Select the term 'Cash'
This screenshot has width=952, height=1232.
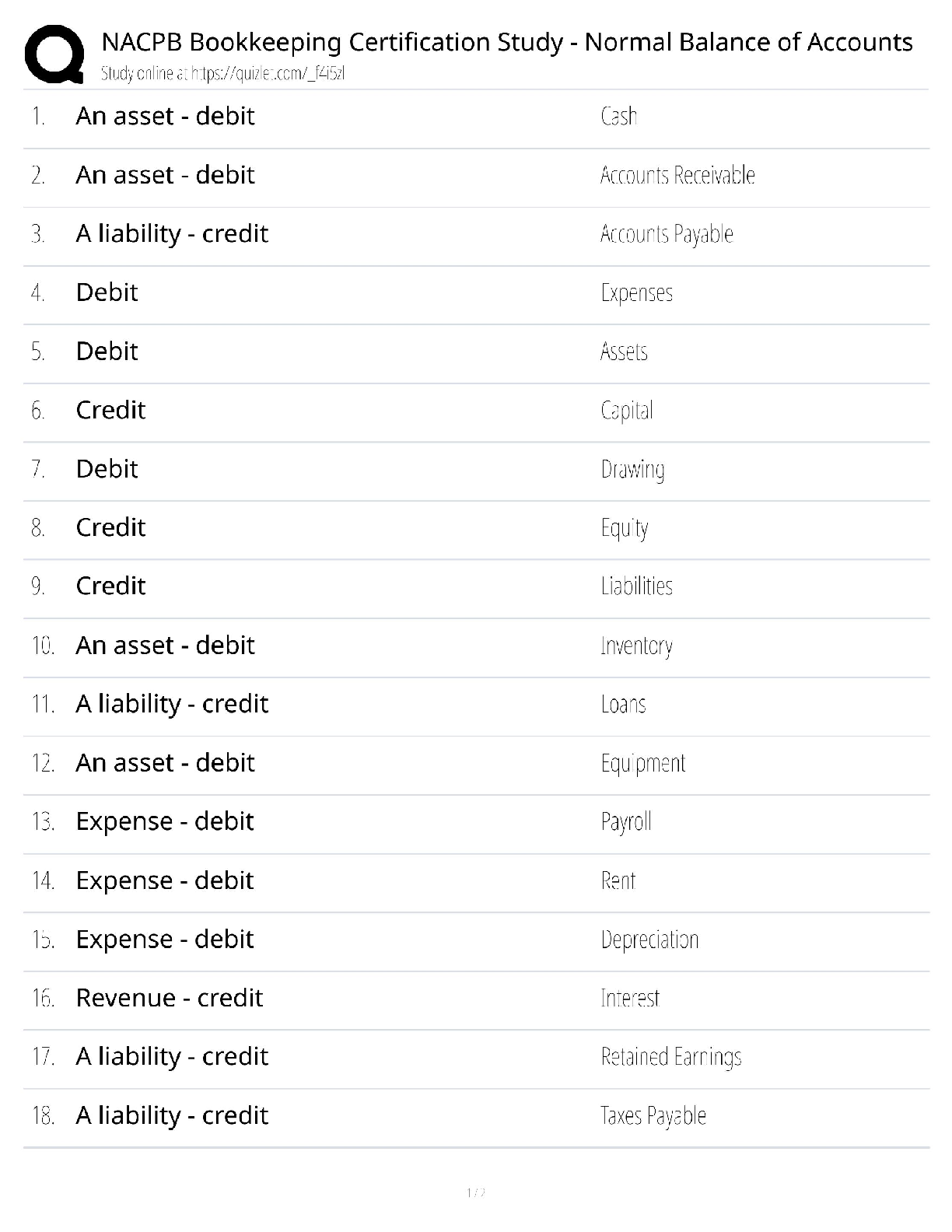click(x=619, y=117)
